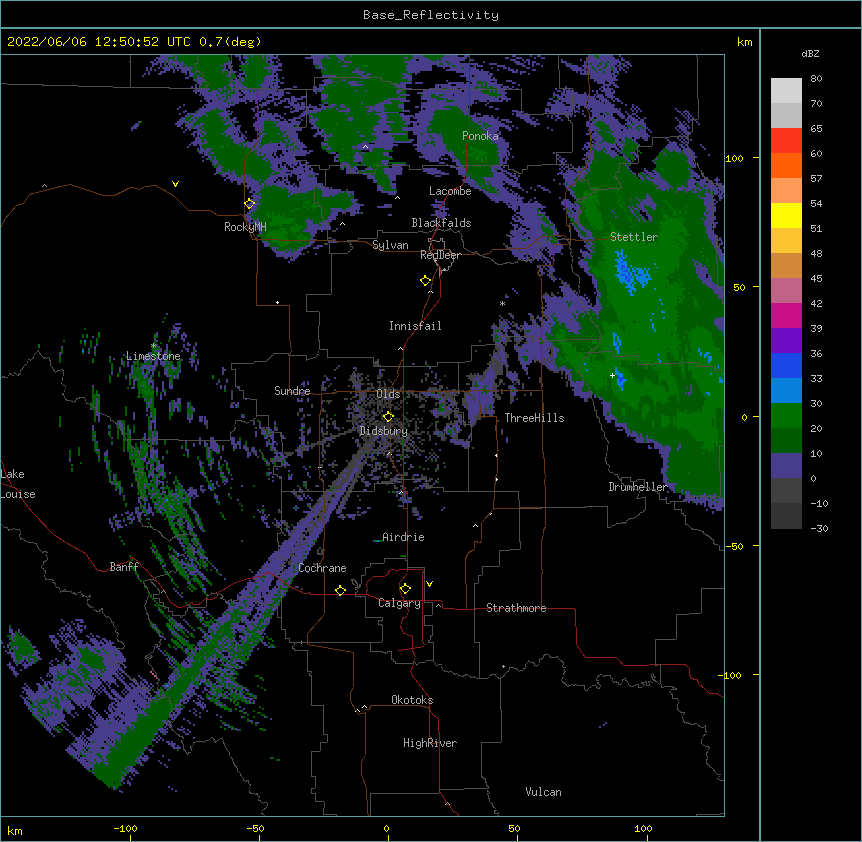862x842 pixels.
Task: Click the Limestone label
Action: (153, 356)
